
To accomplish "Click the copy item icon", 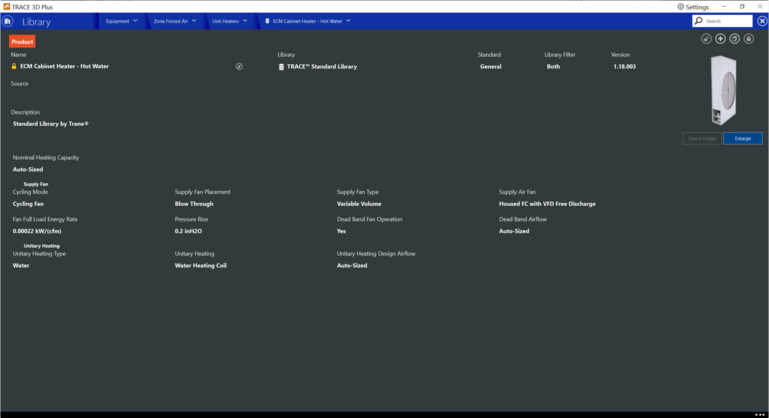I will tap(734, 39).
